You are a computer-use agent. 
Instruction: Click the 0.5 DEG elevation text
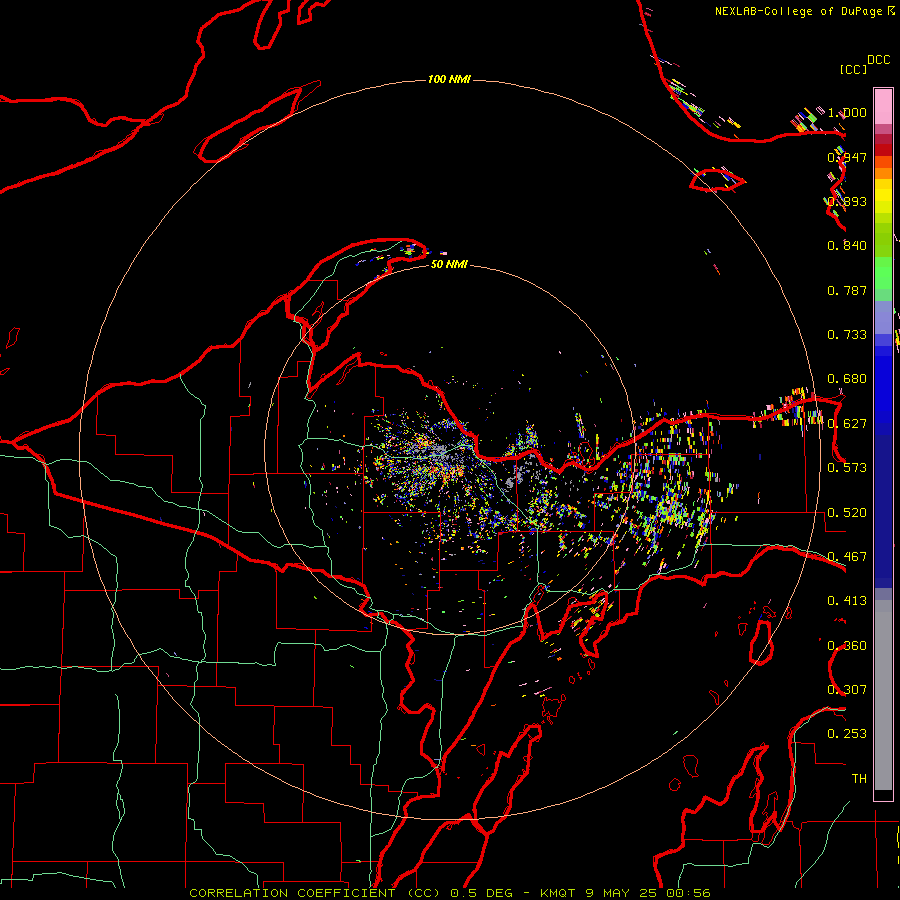(x=481, y=893)
